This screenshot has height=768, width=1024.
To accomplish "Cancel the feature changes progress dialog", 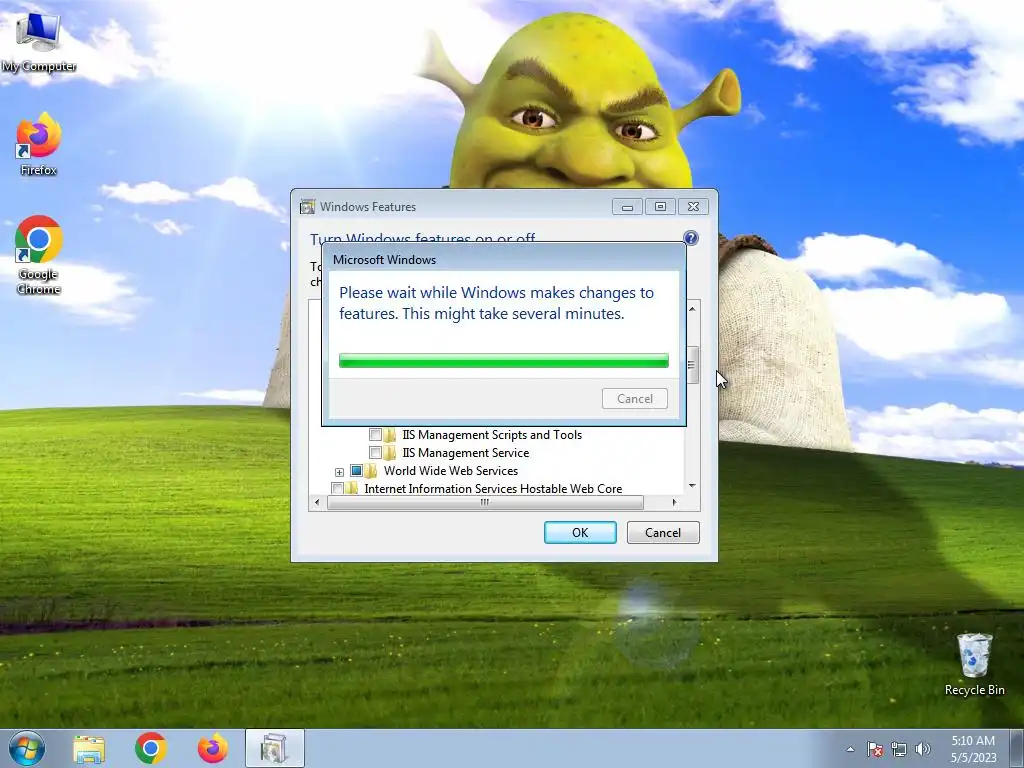I will point(635,398).
